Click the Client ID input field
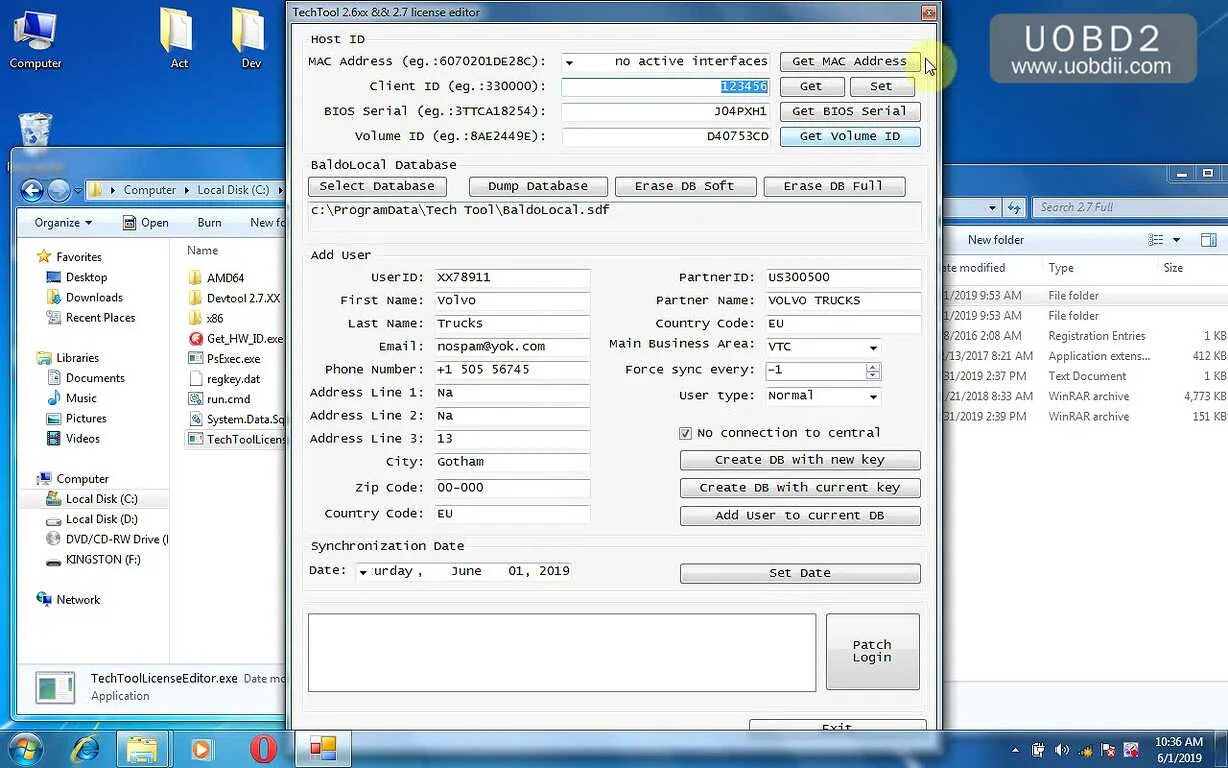The height and width of the screenshot is (768, 1228). pos(666,87)
